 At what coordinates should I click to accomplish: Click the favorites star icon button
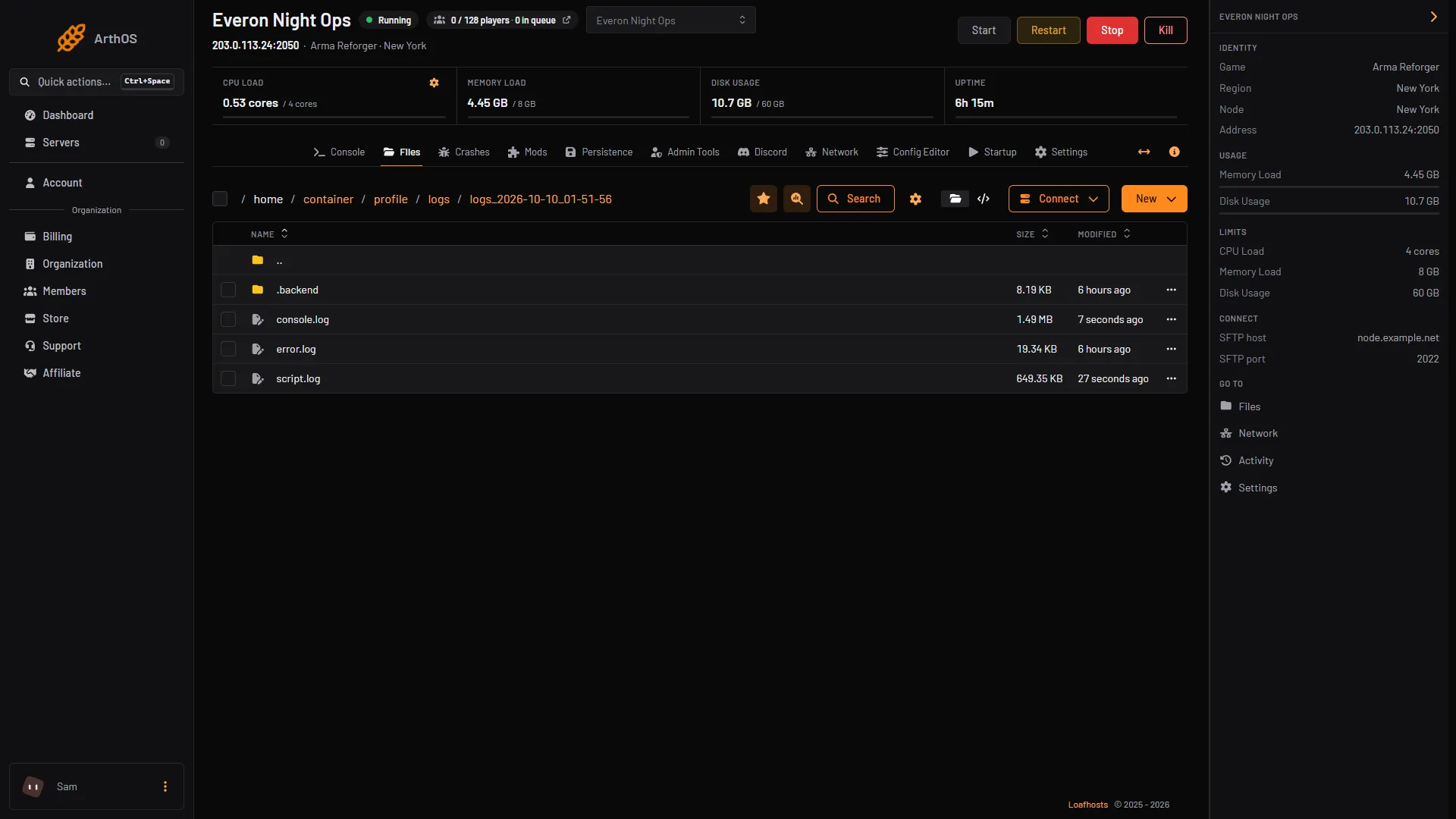(764, 199)
